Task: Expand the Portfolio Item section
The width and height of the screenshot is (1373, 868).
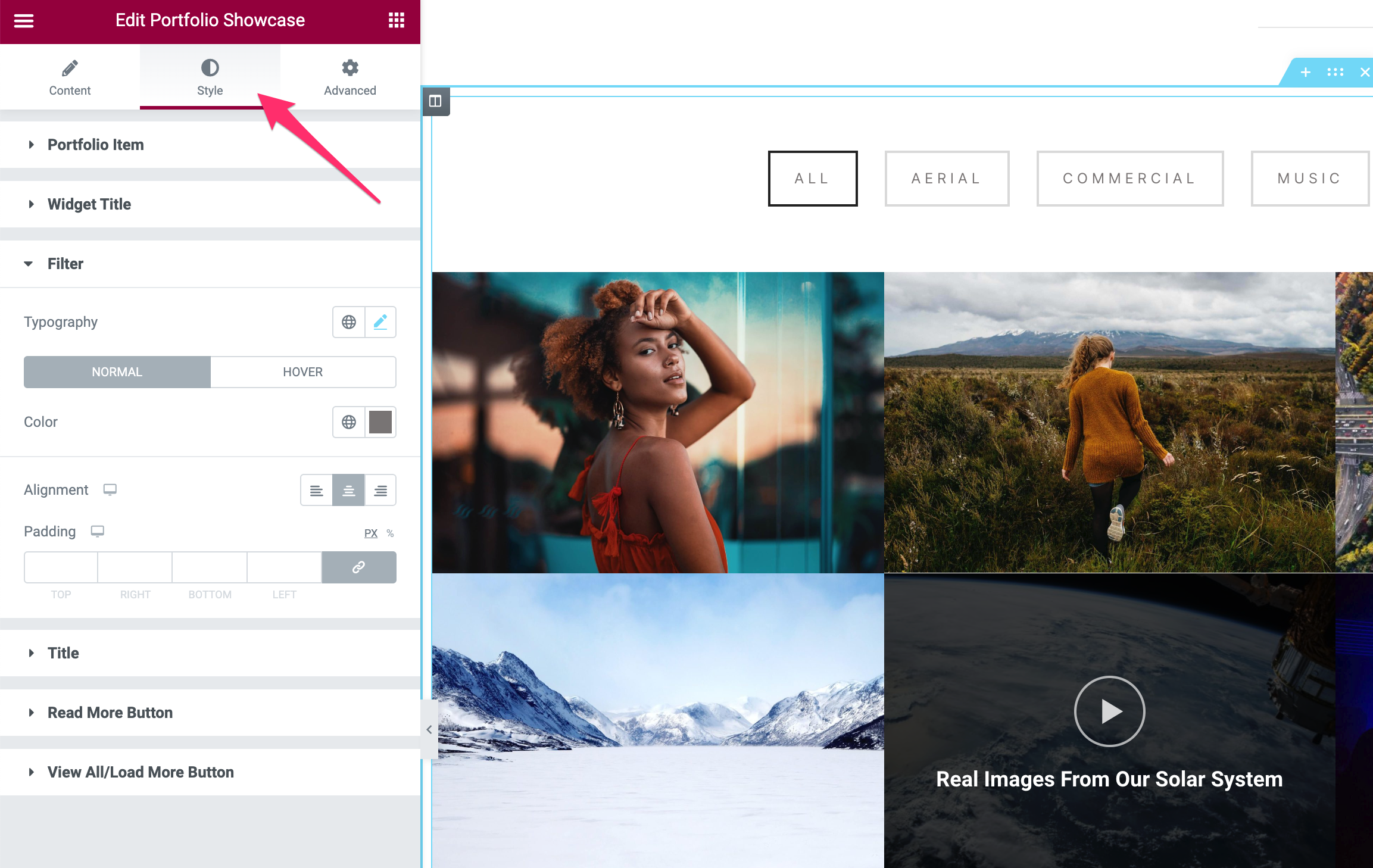Action: click(x=210, y=145)
